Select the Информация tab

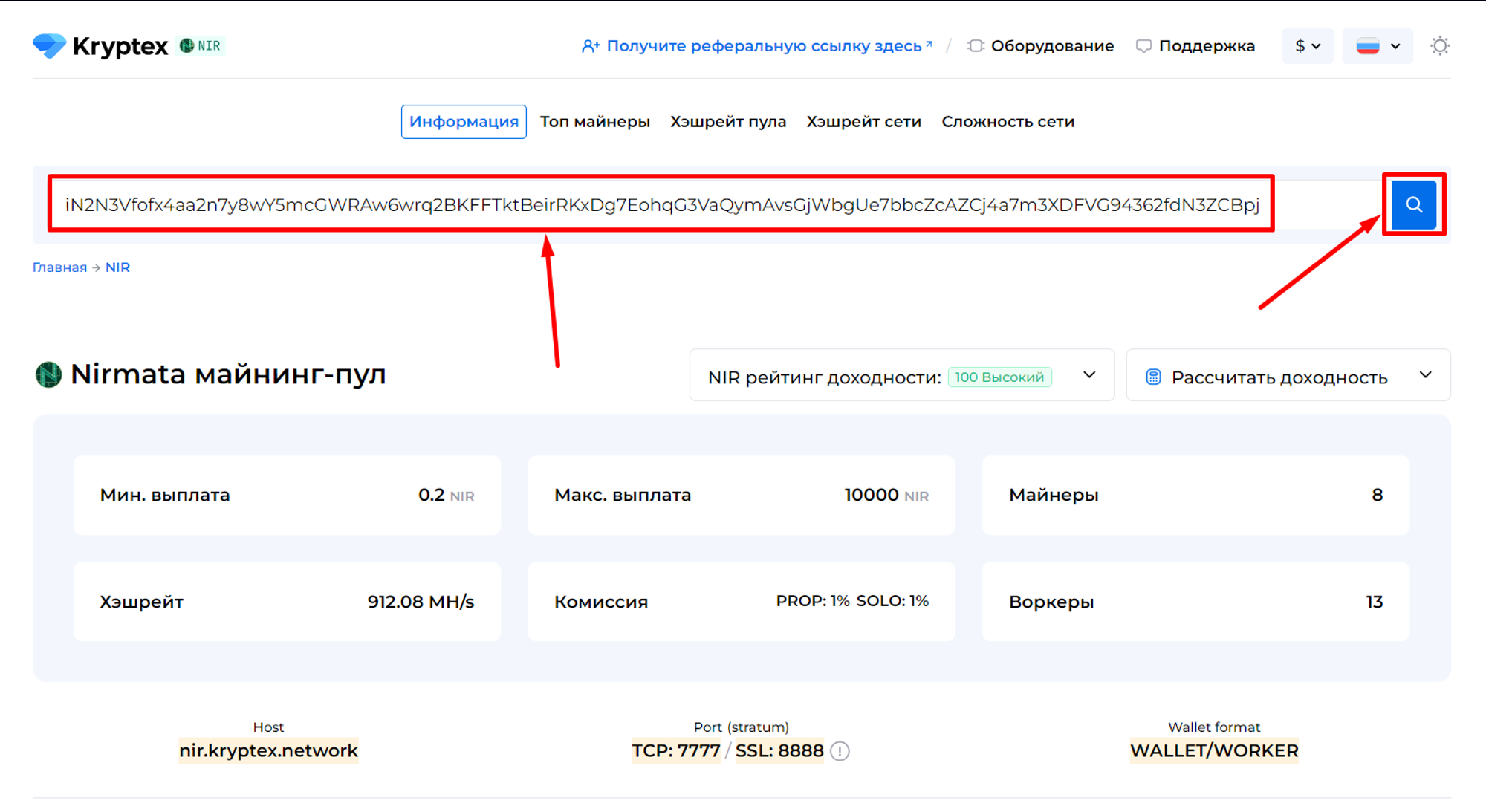point(464,122)
